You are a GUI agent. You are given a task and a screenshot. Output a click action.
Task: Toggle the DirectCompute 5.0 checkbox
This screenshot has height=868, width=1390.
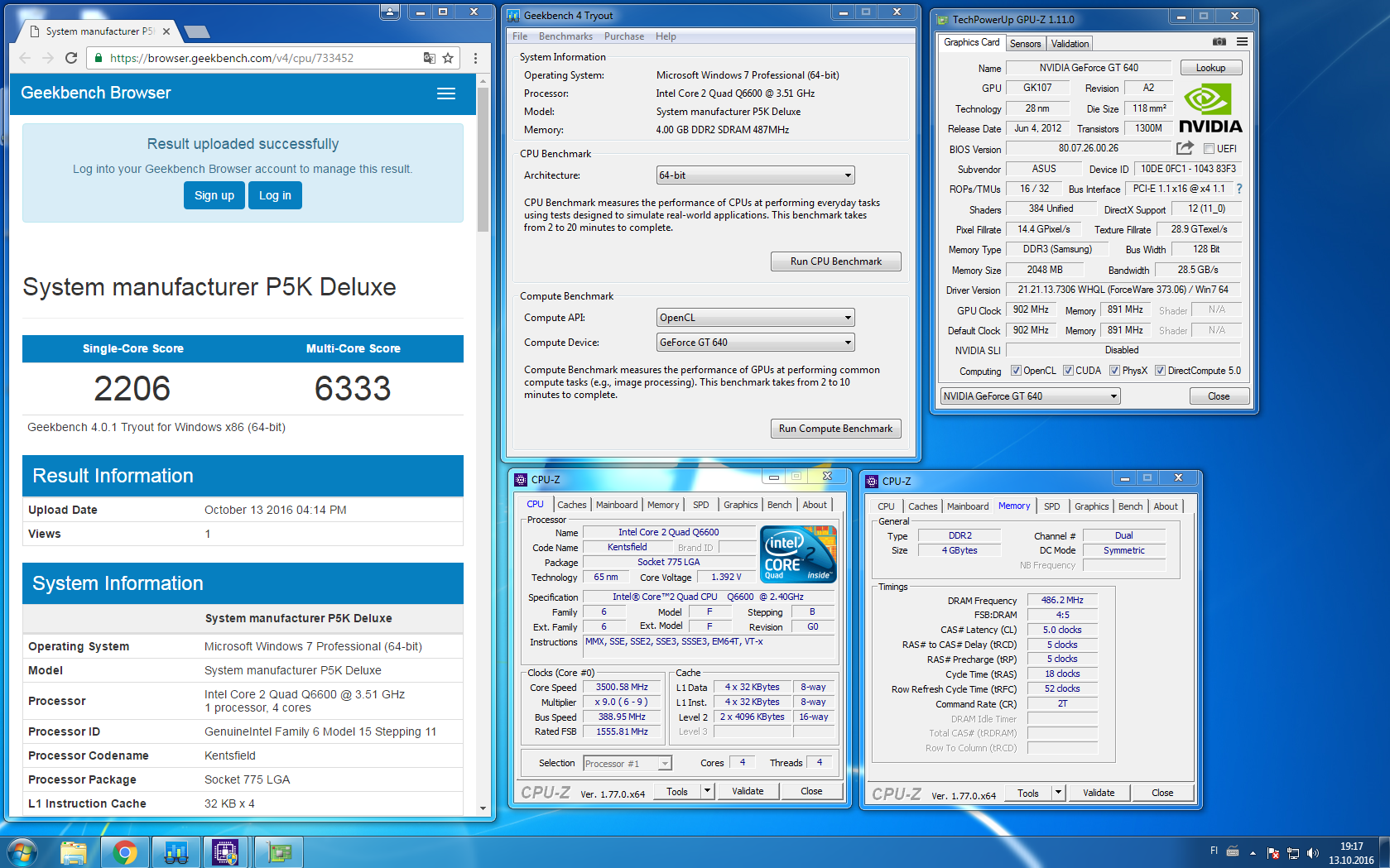click(x=1160, y=371)
